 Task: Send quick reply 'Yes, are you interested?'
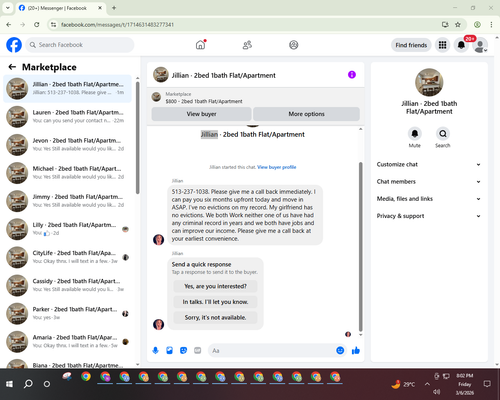(215, 286)
